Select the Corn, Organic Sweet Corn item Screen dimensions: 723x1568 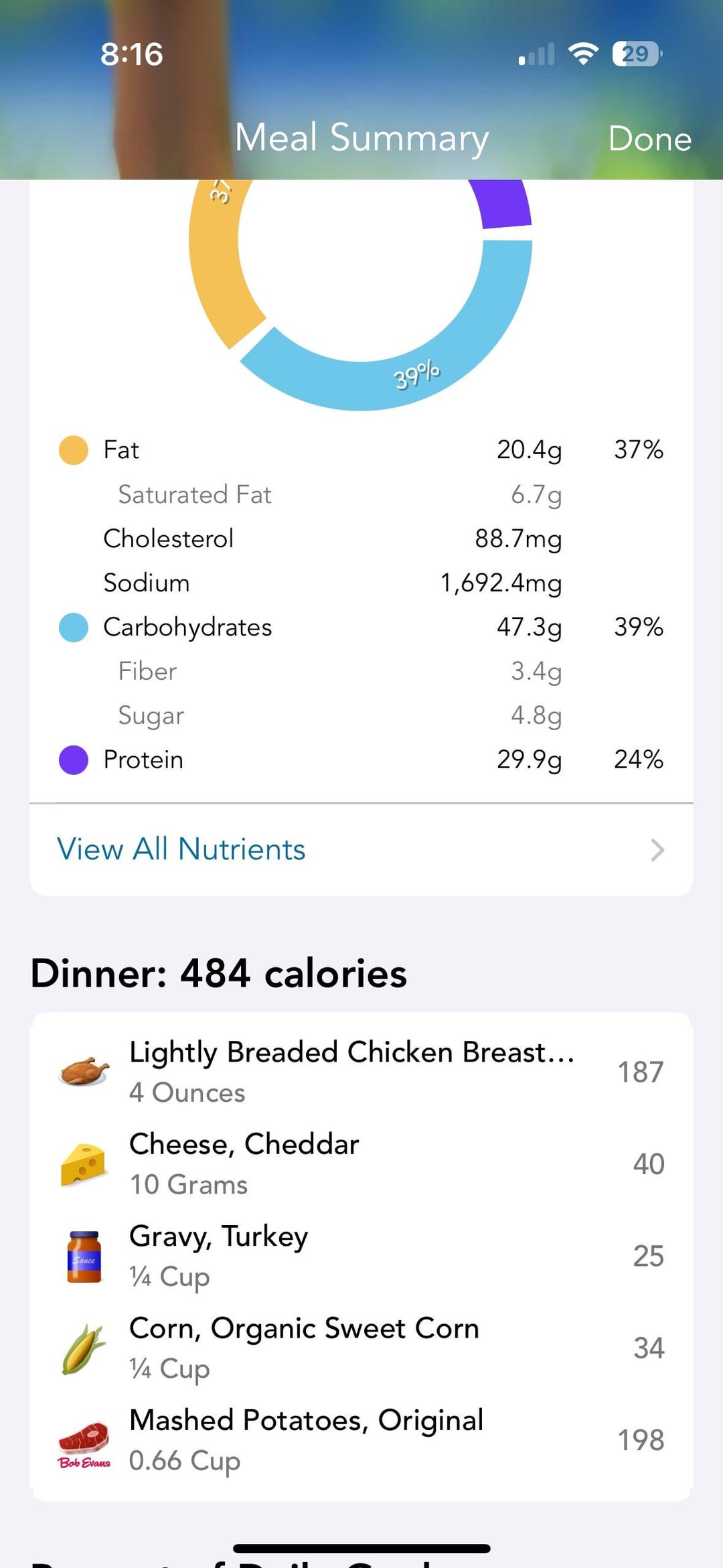(x=304, y=1348)
